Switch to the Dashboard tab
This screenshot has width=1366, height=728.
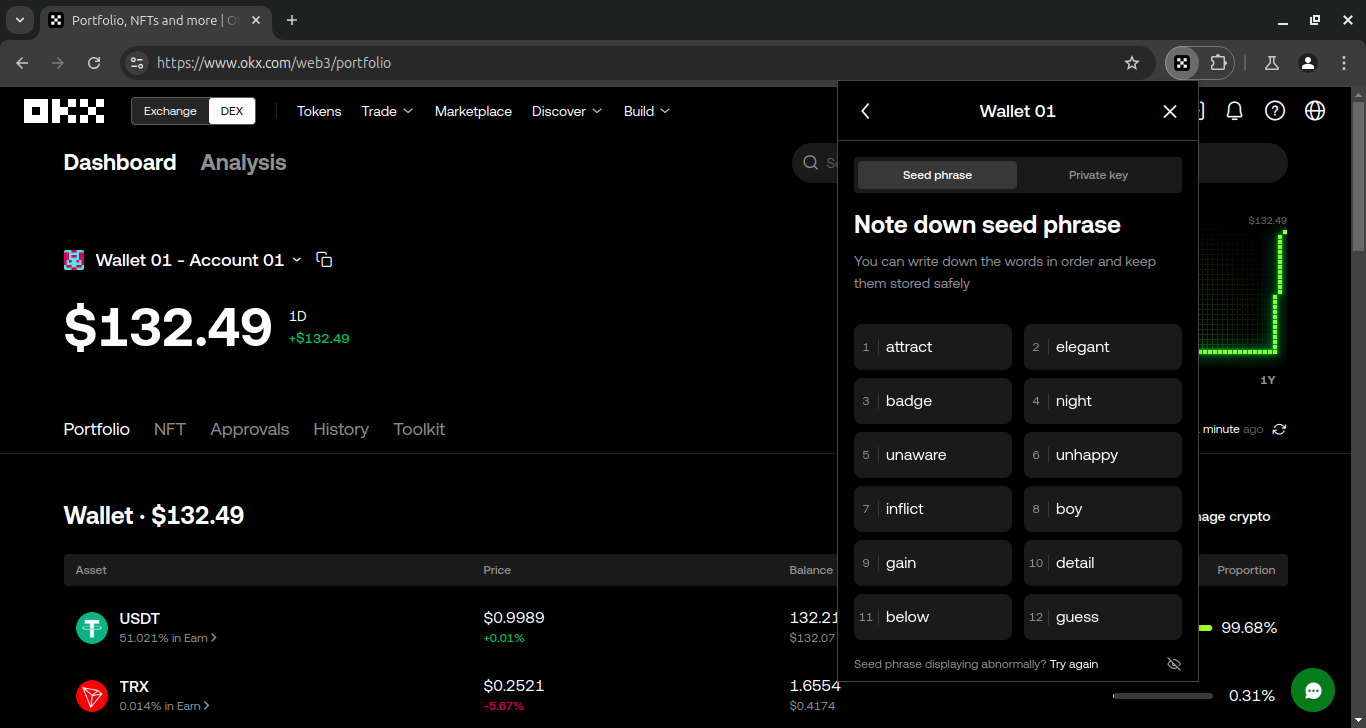[120, 162]
